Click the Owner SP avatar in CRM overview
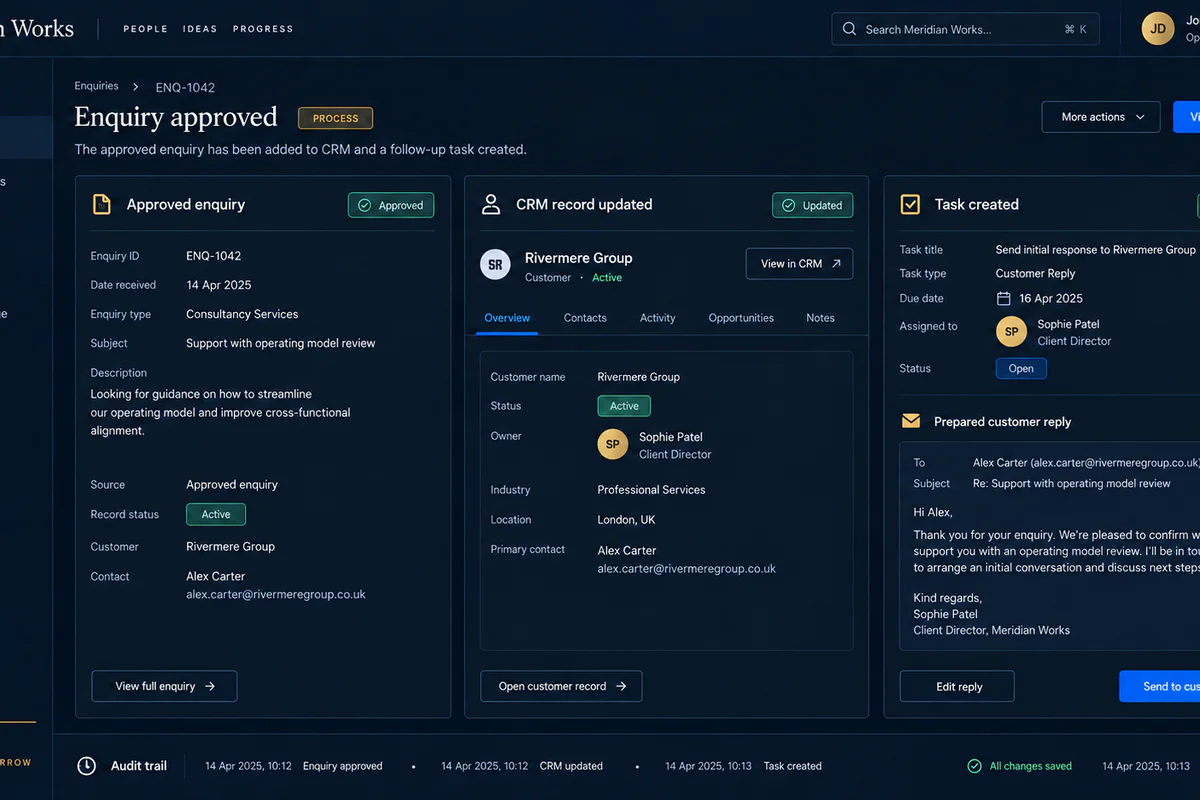The width and height of the screenshot is (1200, 800). click(x=613, y=444)
